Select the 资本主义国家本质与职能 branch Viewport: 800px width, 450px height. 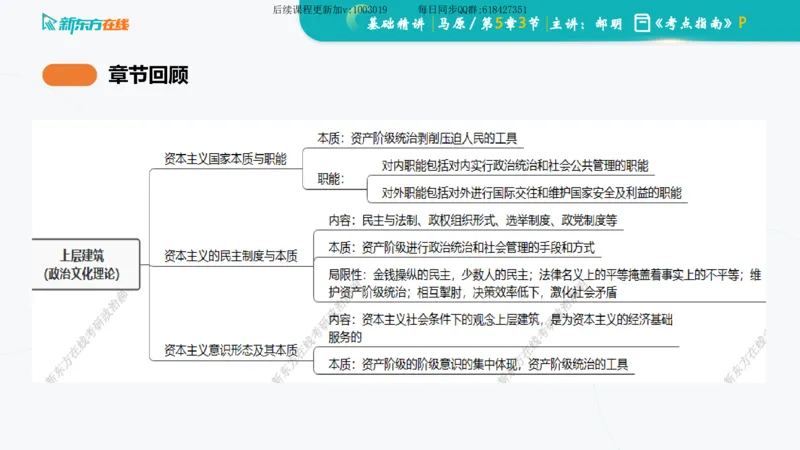pyautogui.click(x=225, y=159)
